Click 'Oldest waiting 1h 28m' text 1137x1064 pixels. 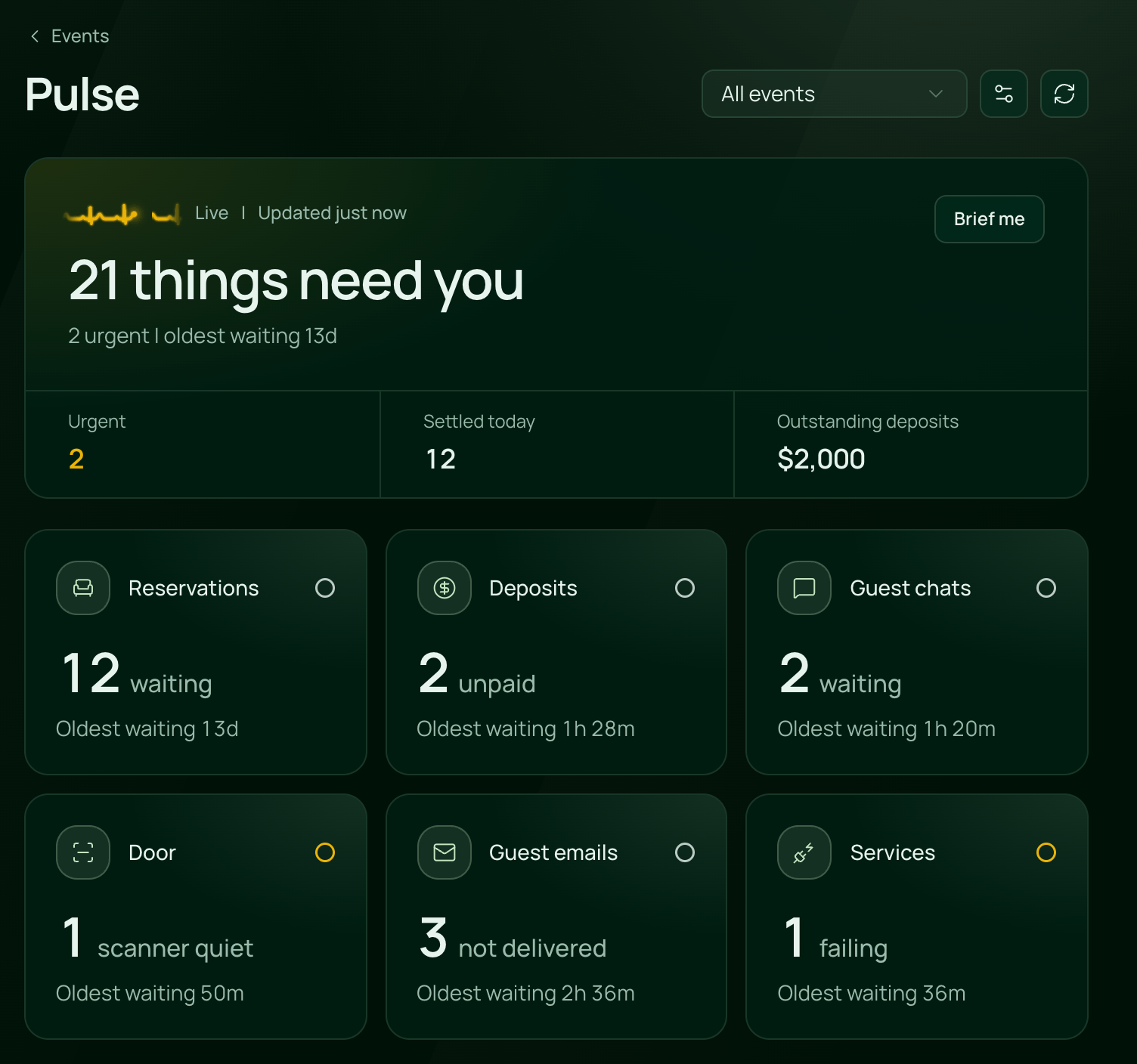pos(525,728)
